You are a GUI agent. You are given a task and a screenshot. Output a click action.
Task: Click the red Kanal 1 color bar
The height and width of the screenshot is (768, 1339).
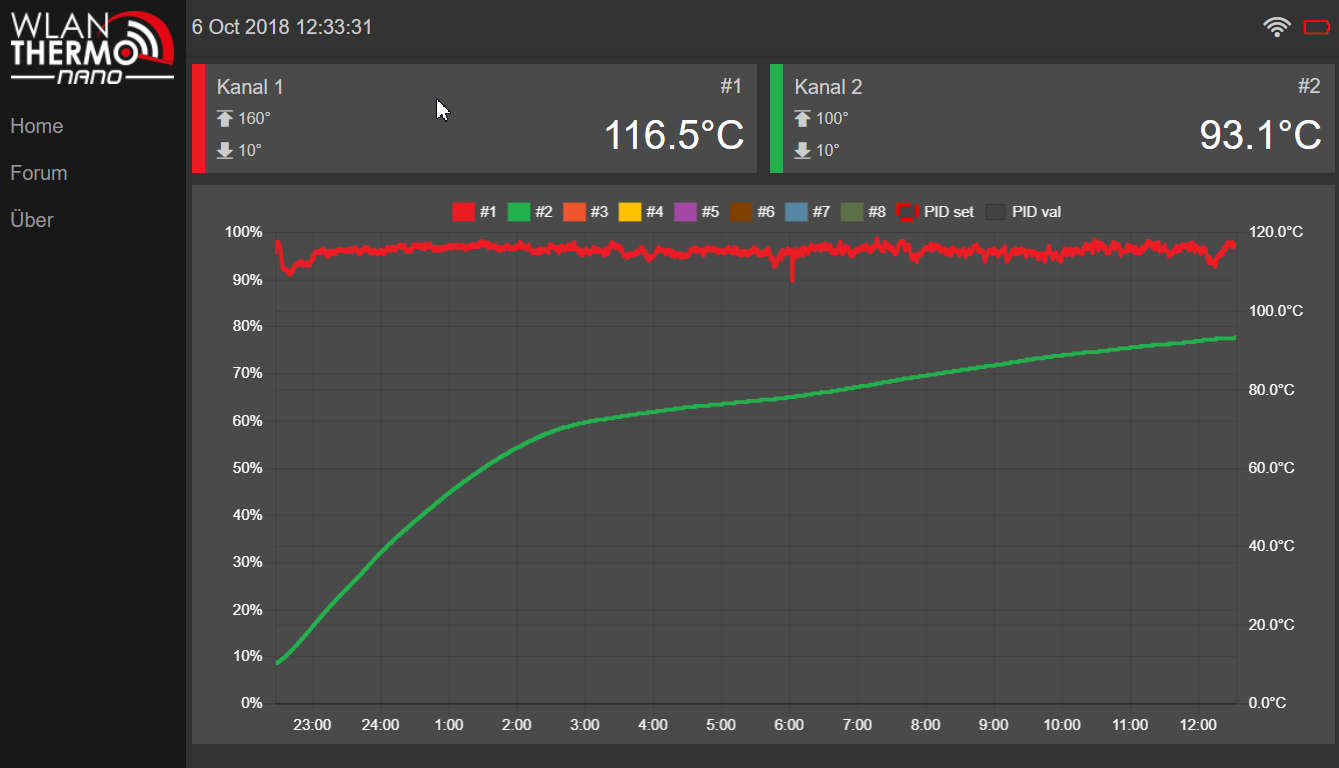(x=198, y=119)
